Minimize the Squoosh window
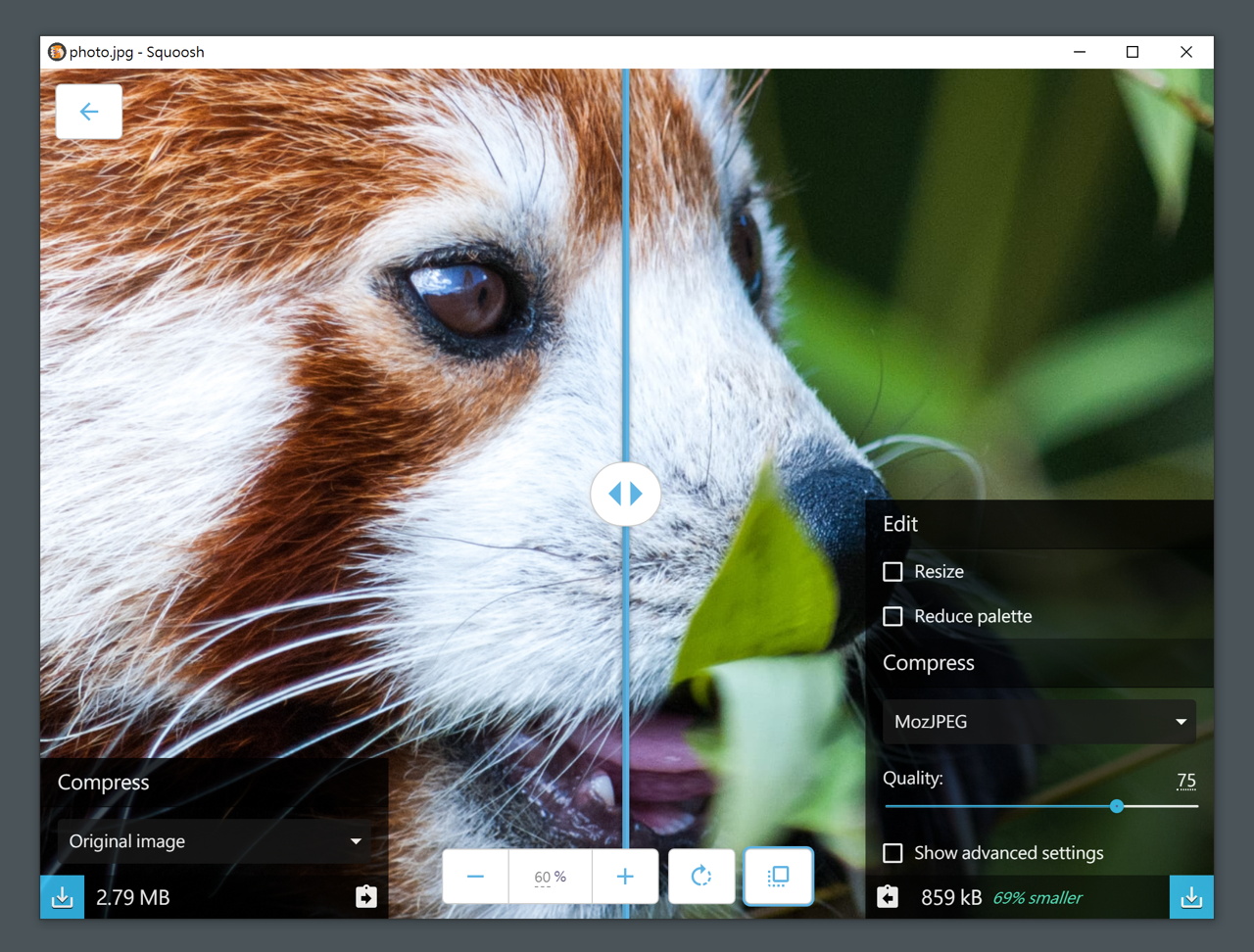The width and height of the screenshot is (1254, 952). click(x=1080, y=52)
